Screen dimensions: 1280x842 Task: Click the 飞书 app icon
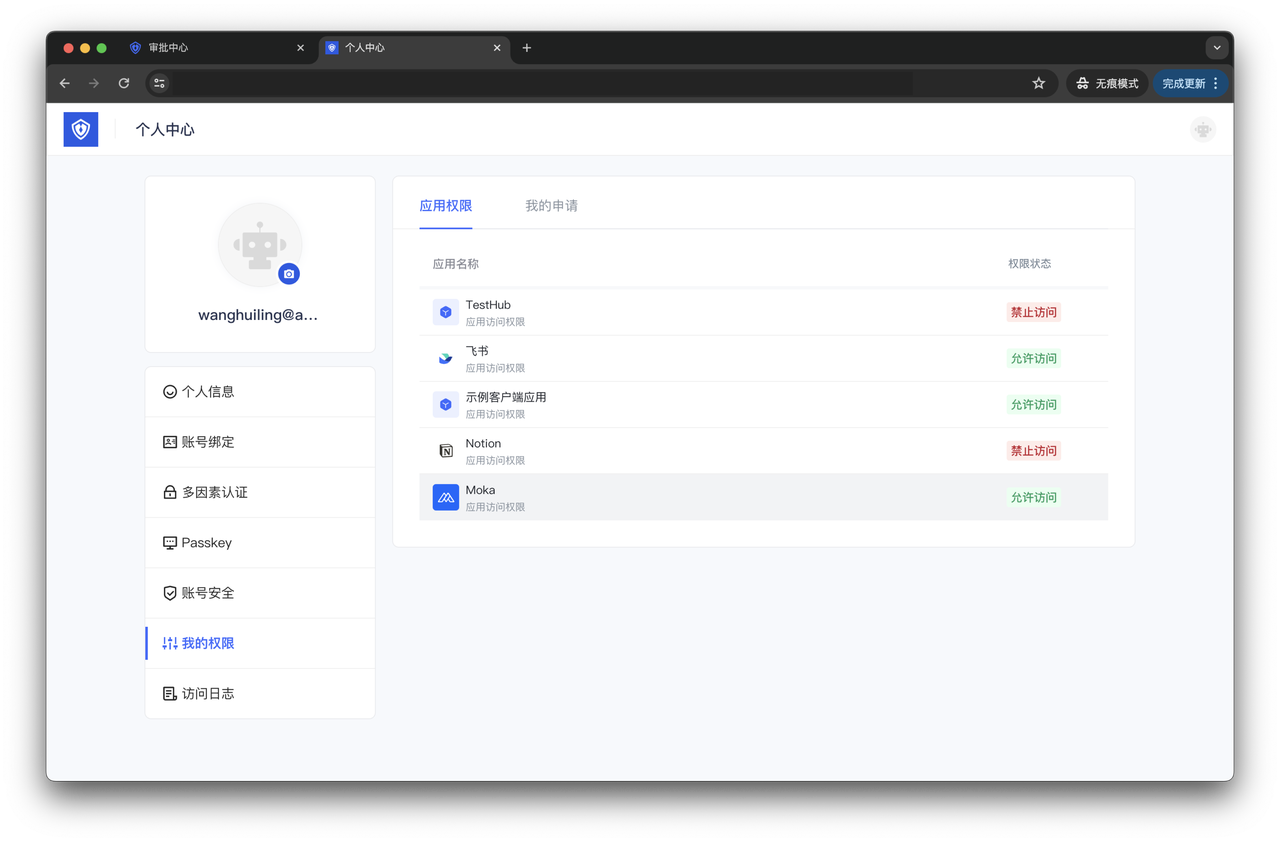445,358
